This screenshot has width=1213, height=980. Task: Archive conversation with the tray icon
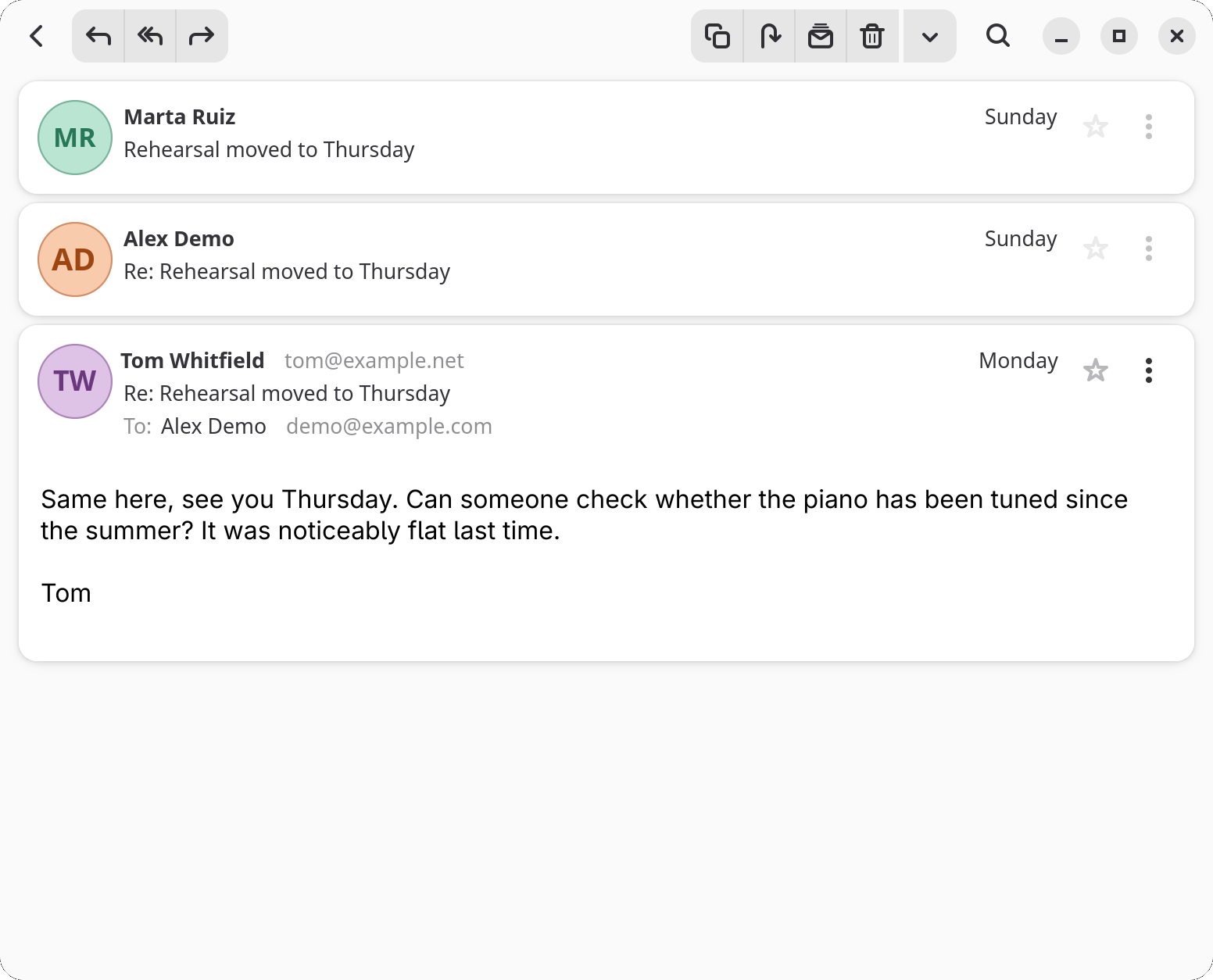point(821,36)
